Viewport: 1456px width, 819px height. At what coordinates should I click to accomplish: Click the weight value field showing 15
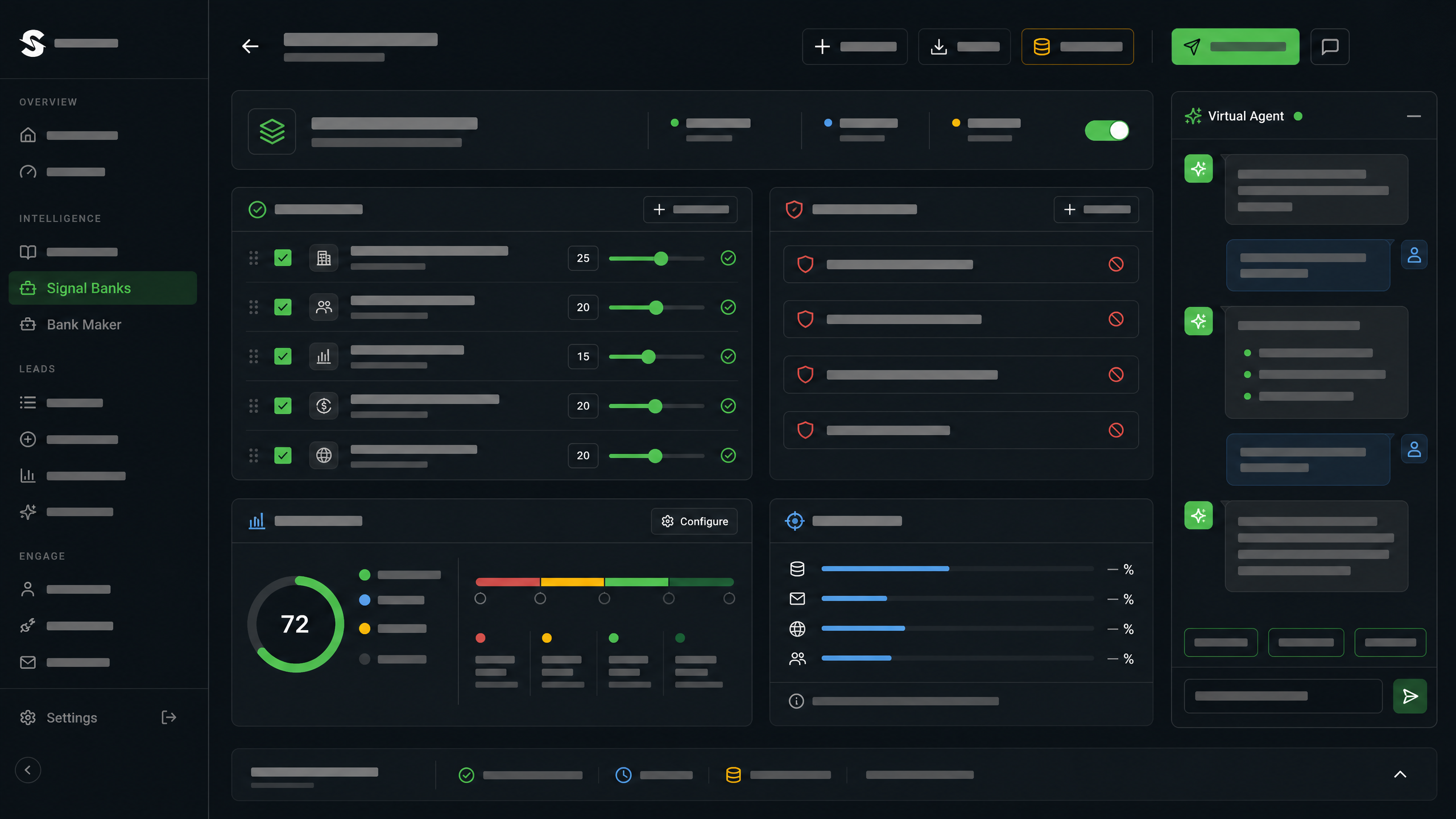[583, 356]
